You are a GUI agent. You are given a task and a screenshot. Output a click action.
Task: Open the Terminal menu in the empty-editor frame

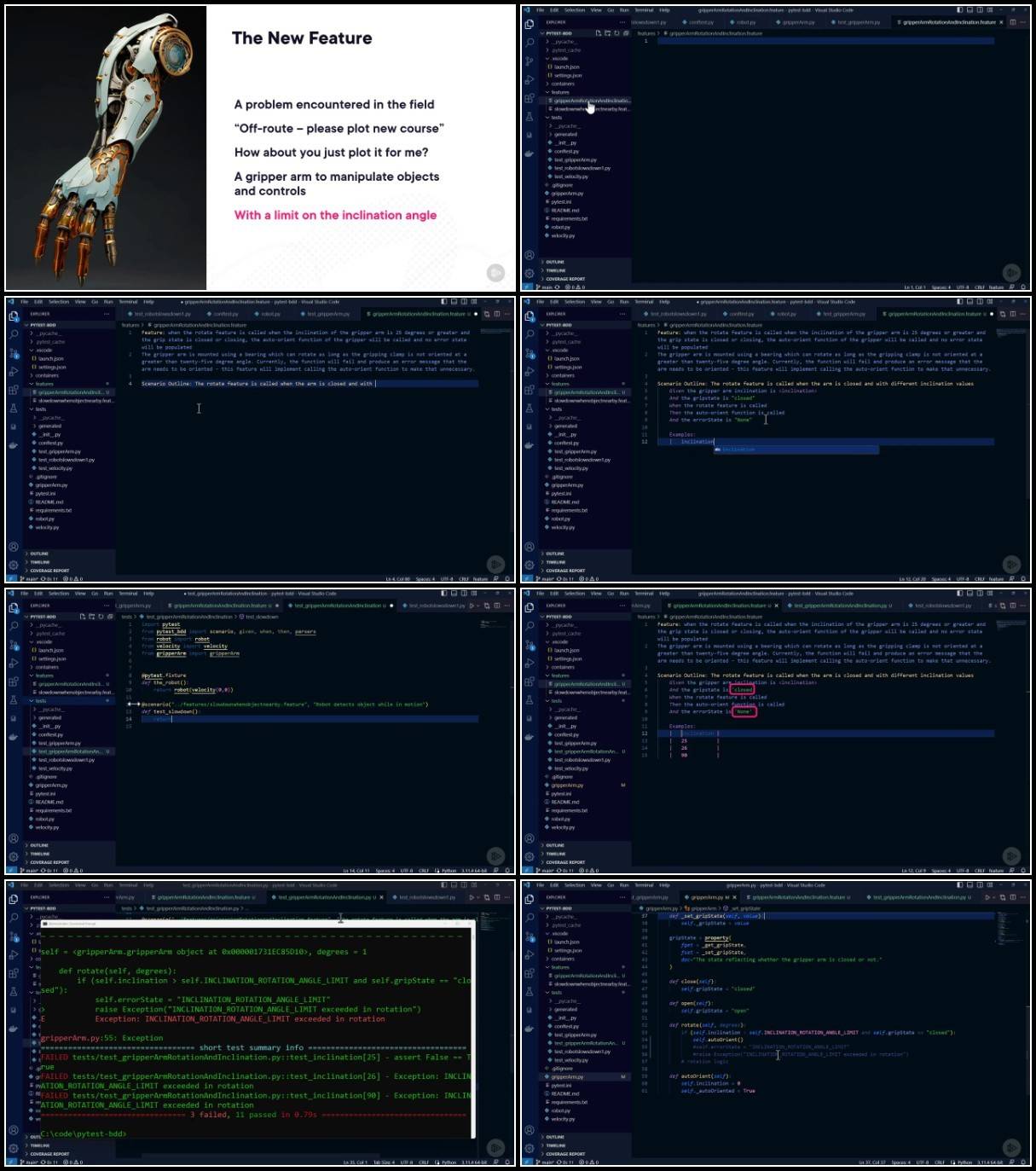pyautogui.click(x=644, y=10)
